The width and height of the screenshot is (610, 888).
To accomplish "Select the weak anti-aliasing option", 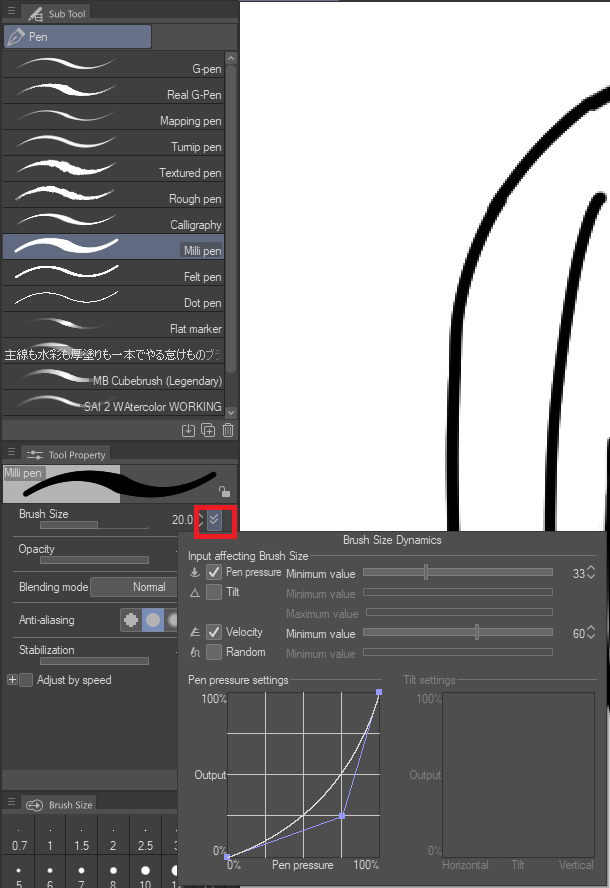I will click(x=153, y=620).
